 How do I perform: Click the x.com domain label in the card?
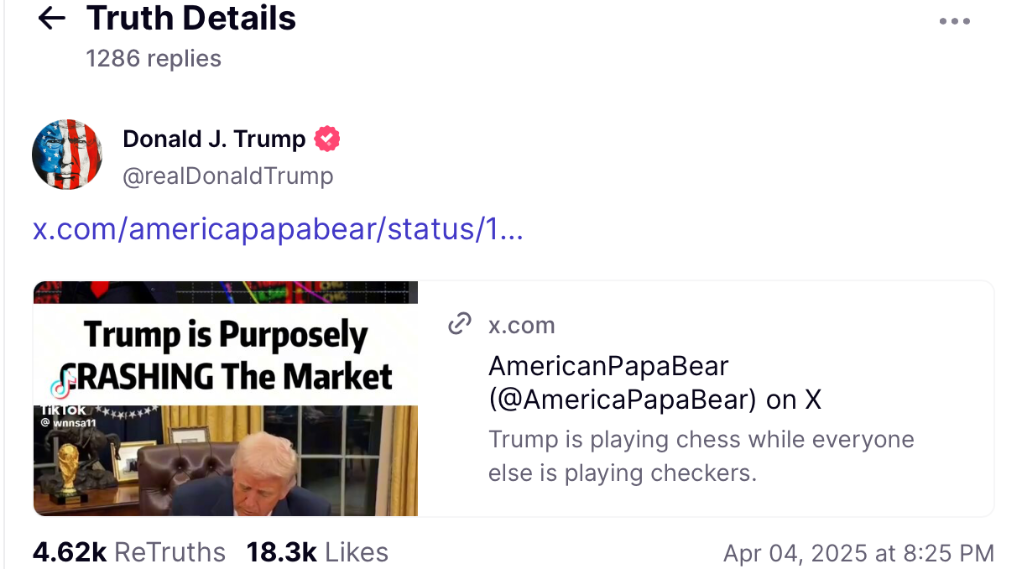click(x=521, y=325)
